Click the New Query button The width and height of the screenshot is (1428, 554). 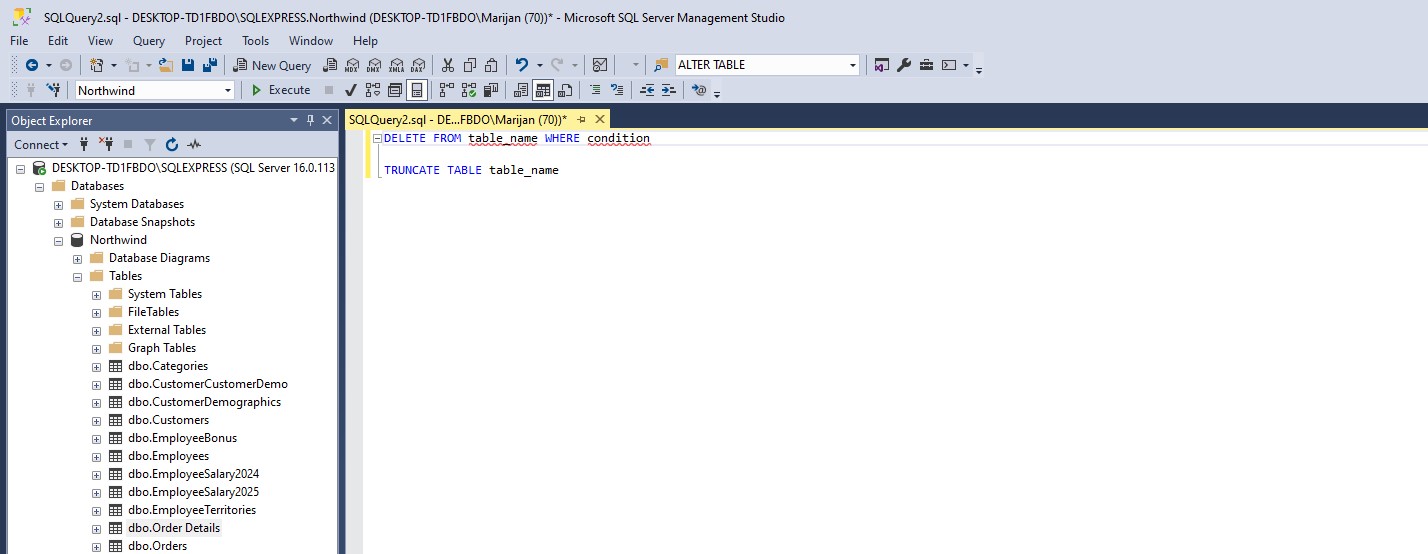[x=273, y=65]
